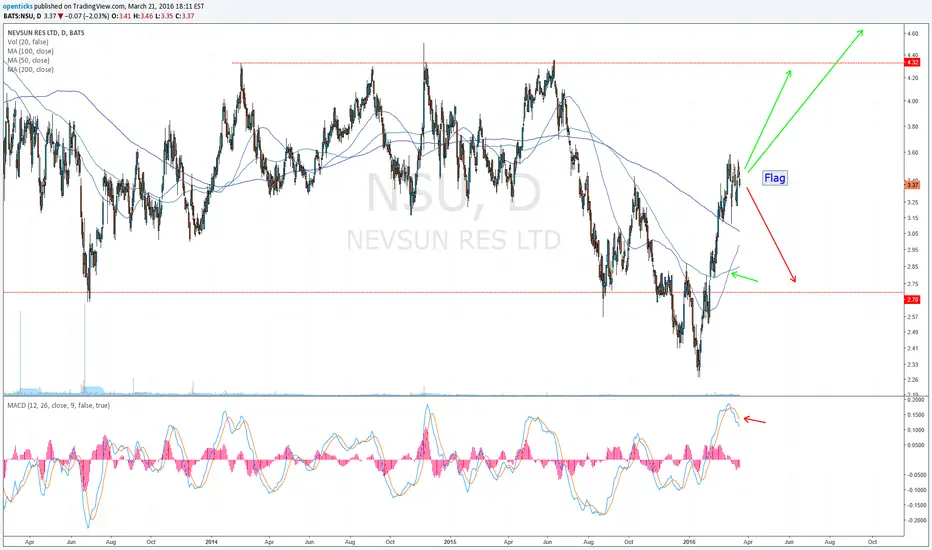The height and width of the screenshot is (550, 932).
Task: Select the Vol (20, false) indicator label
Action: [x=28, y=42]
